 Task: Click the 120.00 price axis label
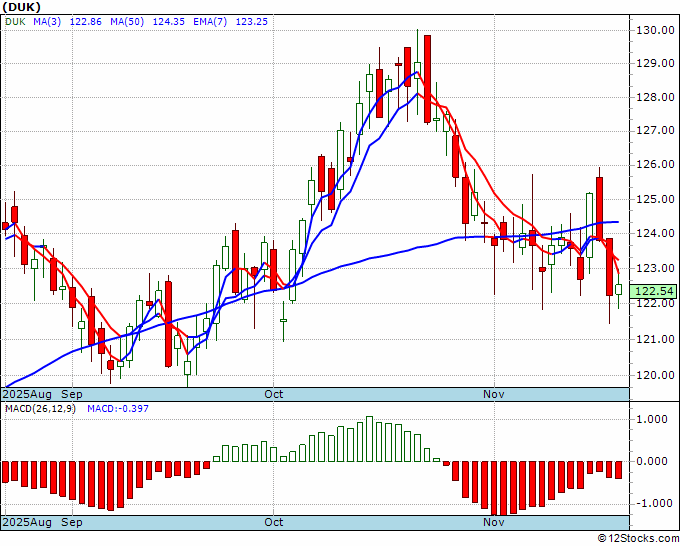(x=655, y=375)
